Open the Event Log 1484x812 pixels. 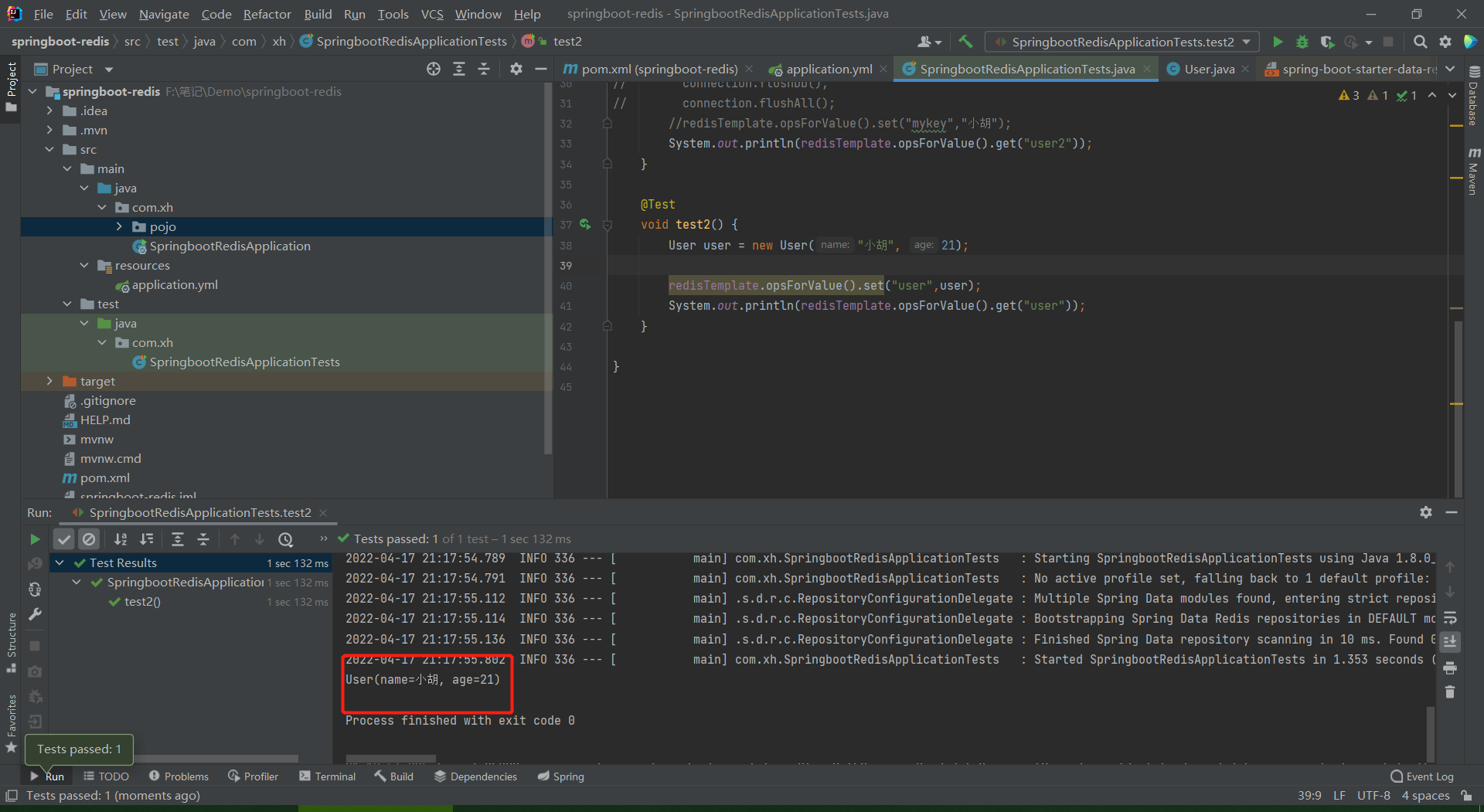[x=1422, y=776]
